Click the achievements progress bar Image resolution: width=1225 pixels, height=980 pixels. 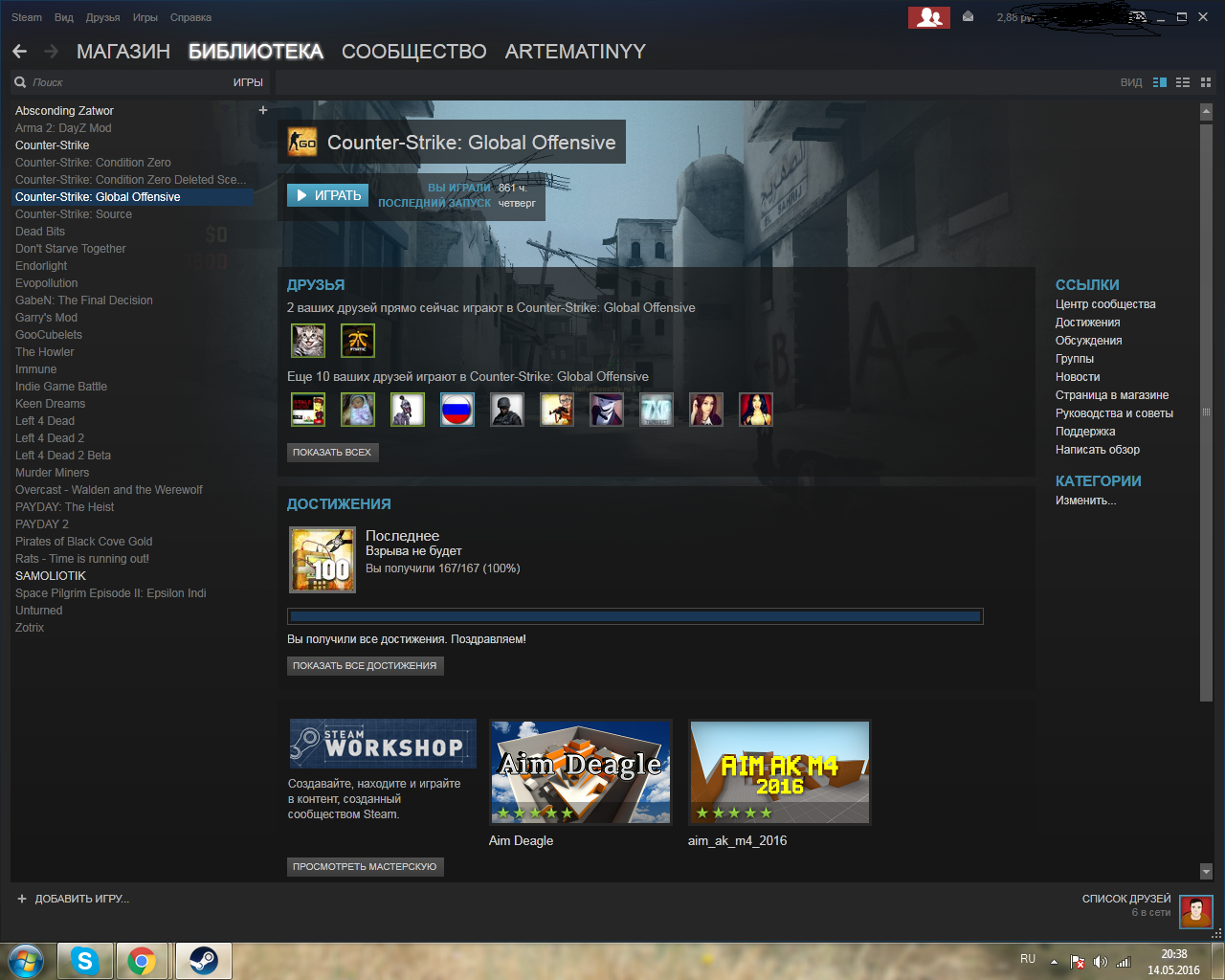pos(635,616)
